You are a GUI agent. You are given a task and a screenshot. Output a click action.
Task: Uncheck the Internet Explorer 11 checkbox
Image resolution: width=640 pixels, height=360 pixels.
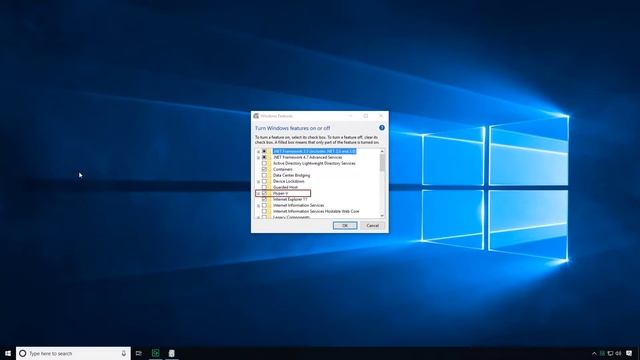(x=264, y=199)
